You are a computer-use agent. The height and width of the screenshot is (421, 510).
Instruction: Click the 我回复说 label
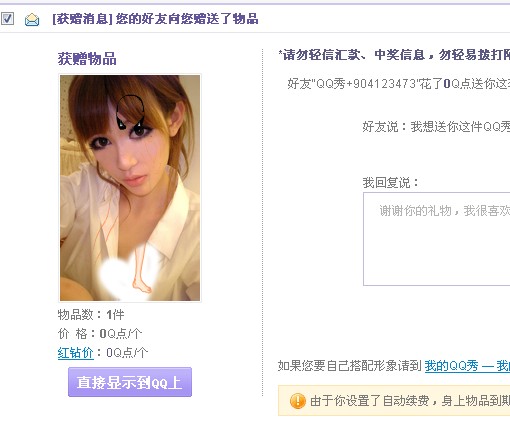pos(391,182)
